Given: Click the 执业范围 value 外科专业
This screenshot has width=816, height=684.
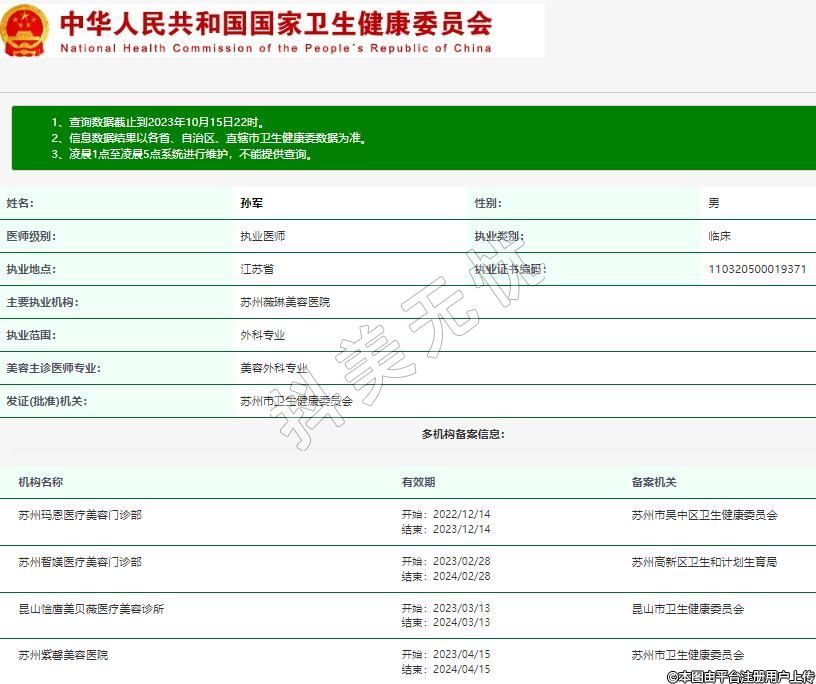Looking at the screenshot, I should [262, 335].
